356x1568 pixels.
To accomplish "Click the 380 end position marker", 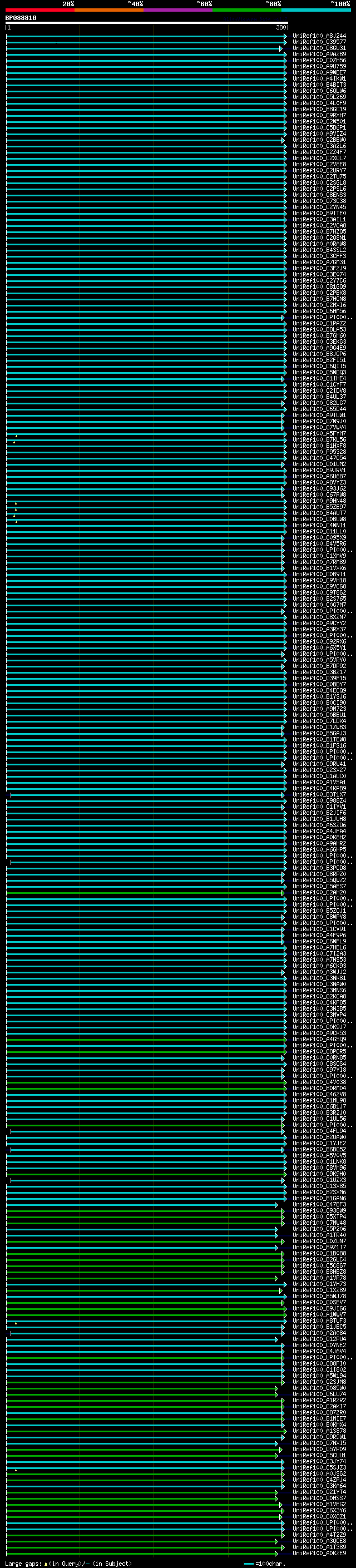I will coord(280,27).
